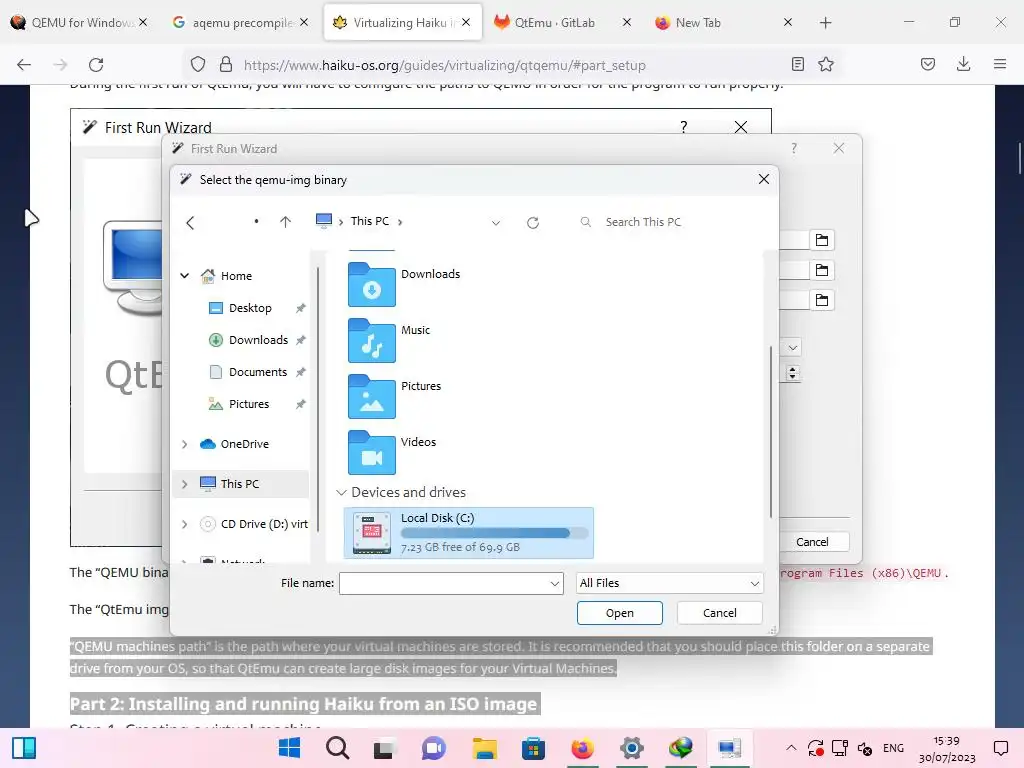Click the file list vertical scrollbar
The width and height of the screenshot is (1024, 768).
point(771,431)
